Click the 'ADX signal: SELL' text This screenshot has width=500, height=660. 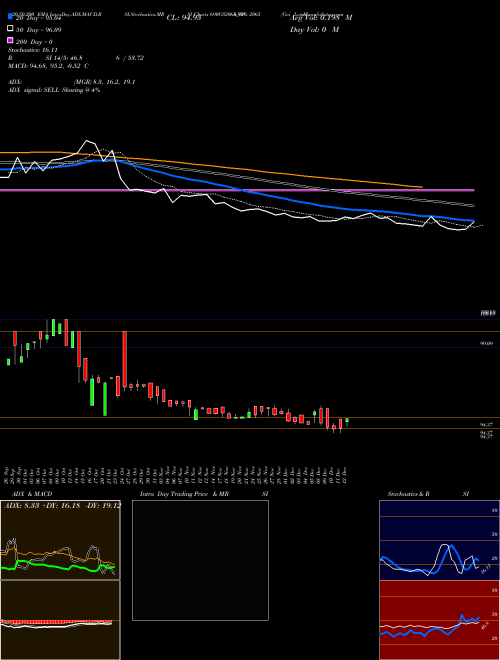pyautogui.click(x=34, y=90)
